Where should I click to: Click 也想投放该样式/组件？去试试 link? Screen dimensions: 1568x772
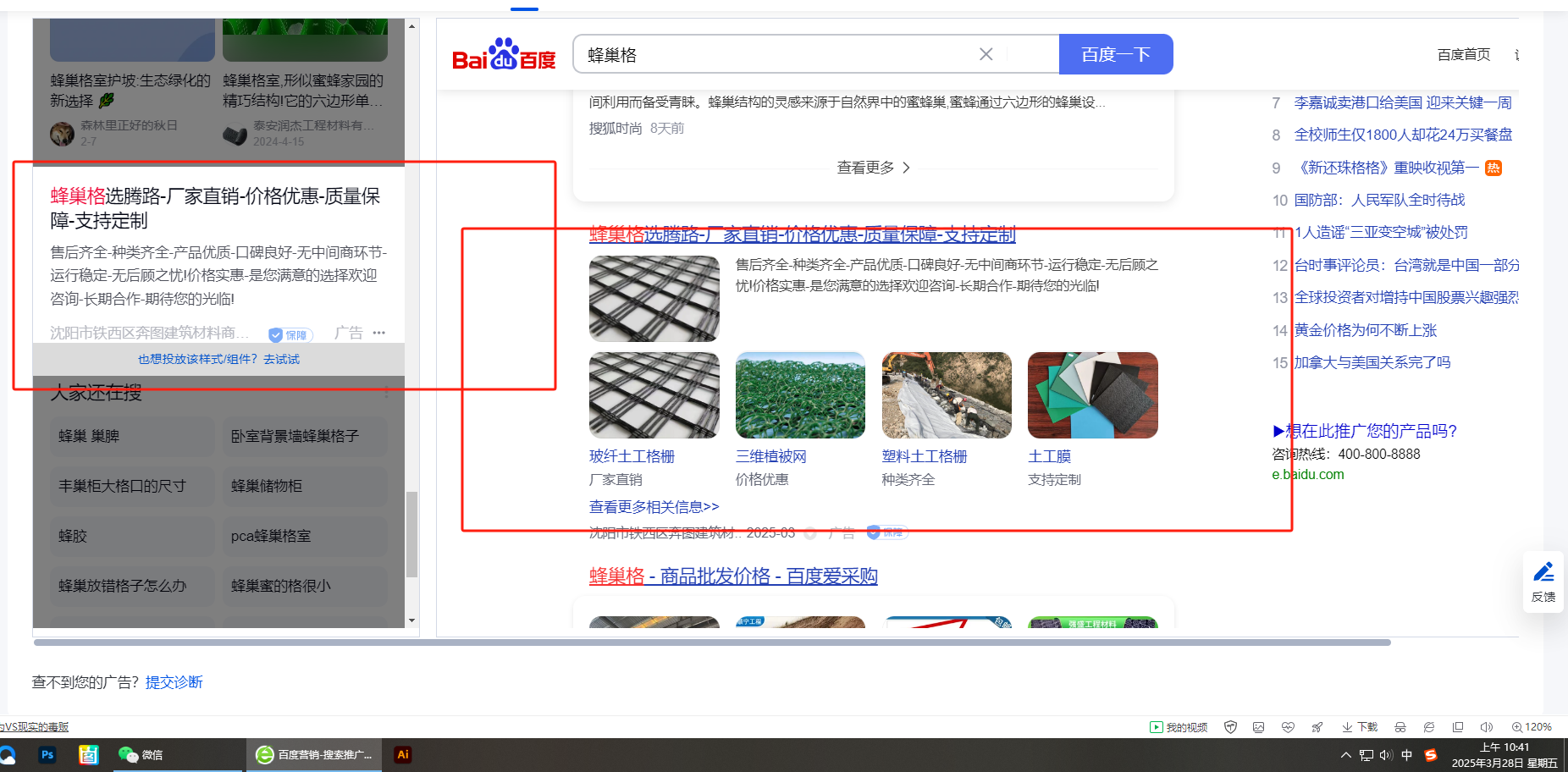click(x=218, y=359)
